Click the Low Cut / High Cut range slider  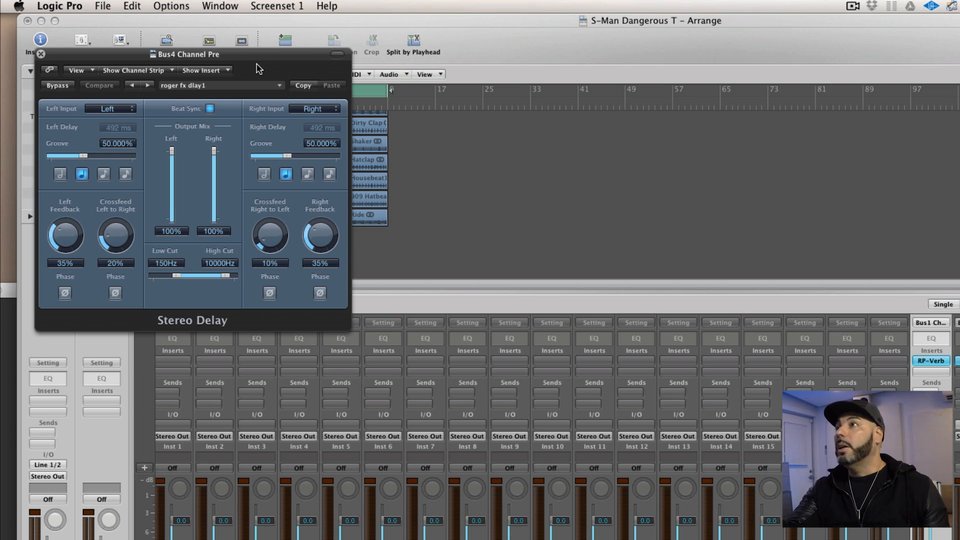click(x=193, y=276)
